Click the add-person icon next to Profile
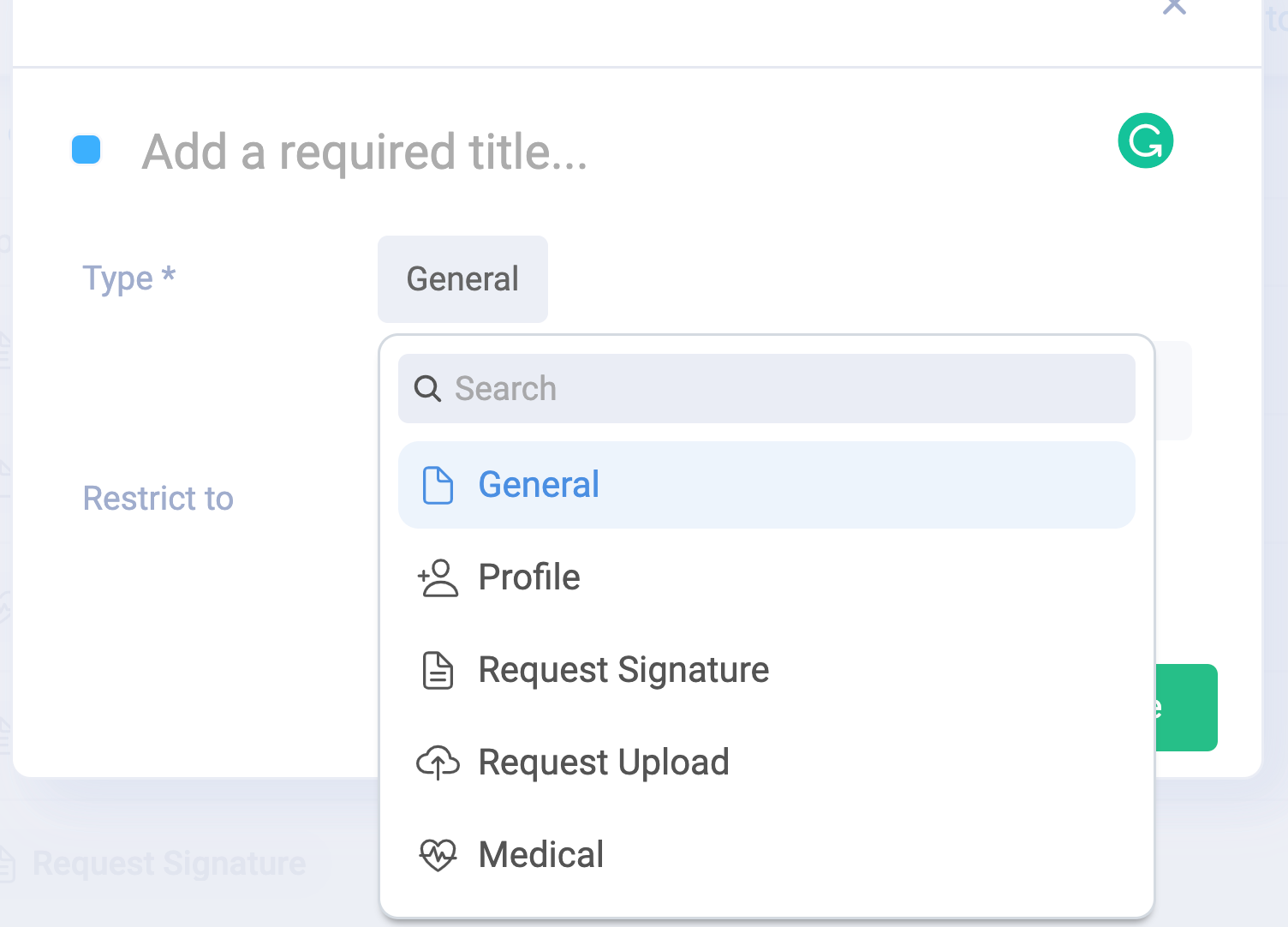The height and width of the screenshot is (927, 1288). coord(438,577)
